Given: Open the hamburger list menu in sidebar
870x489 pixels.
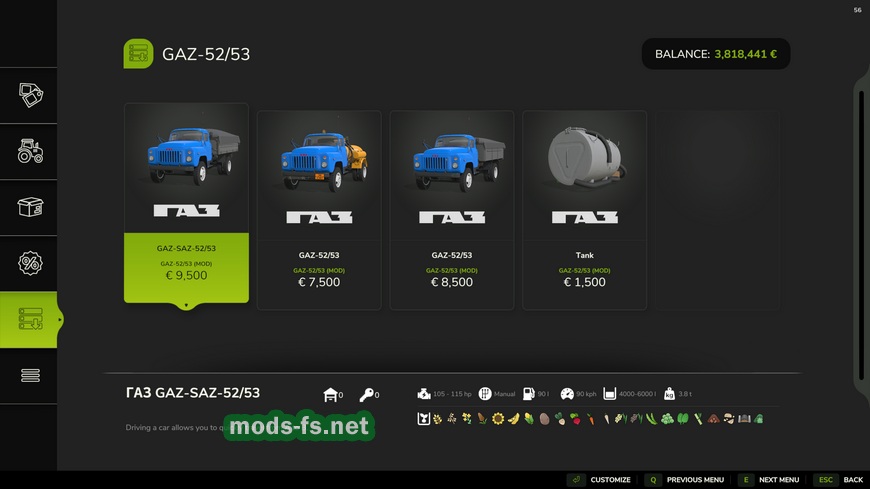Looking at the screenshot, I should [31, 375].
